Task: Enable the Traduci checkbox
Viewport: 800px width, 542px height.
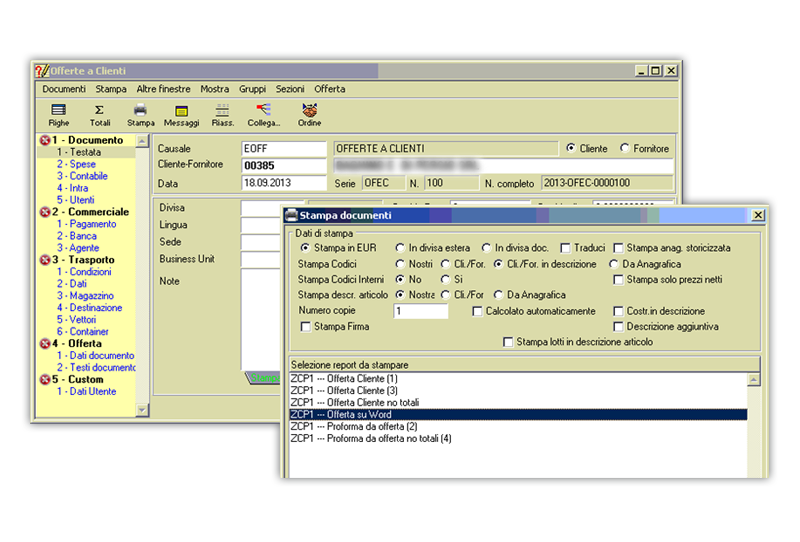Action: pos(566,248)
